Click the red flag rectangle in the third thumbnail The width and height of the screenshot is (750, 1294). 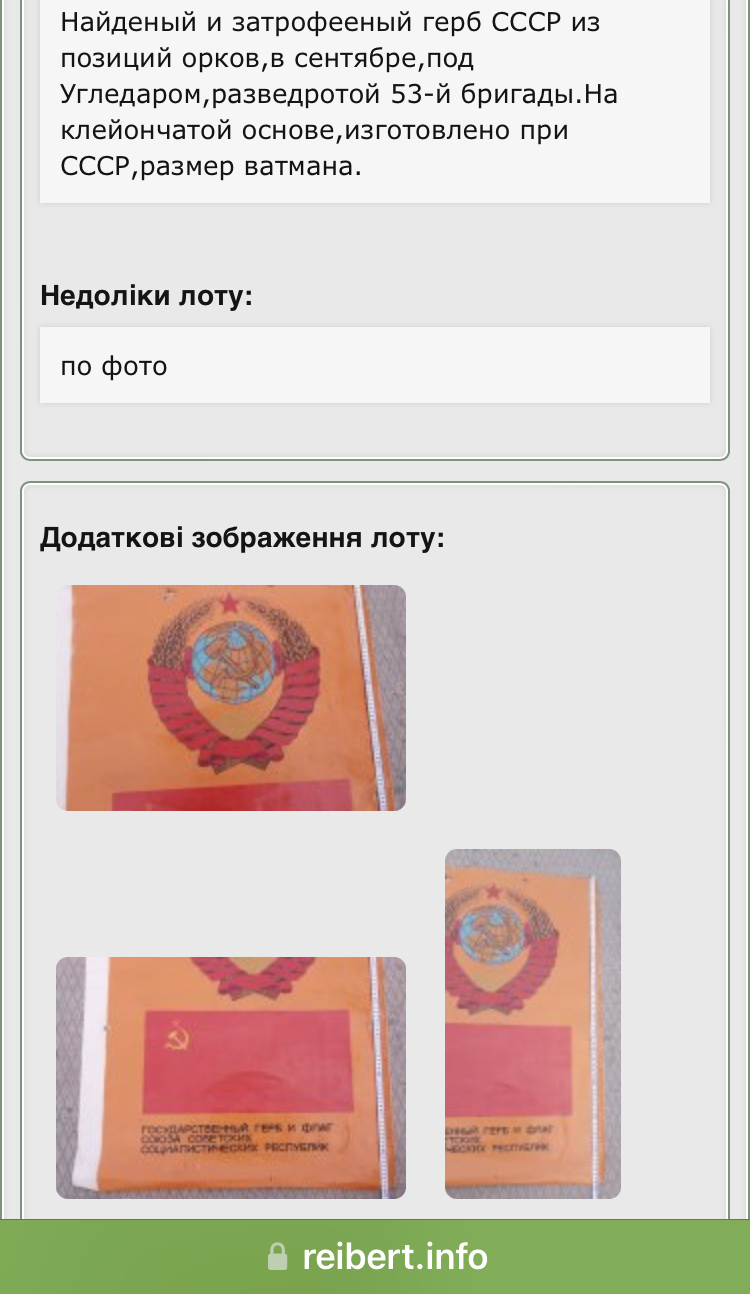[x=509, y=1069]
